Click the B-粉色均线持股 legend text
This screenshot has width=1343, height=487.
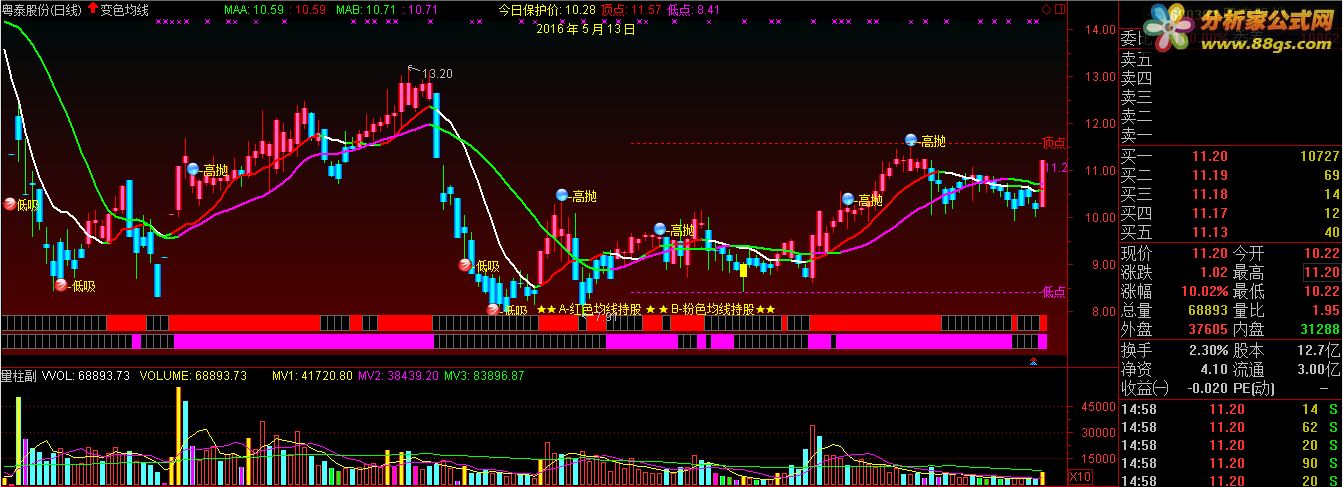(712, 309)
